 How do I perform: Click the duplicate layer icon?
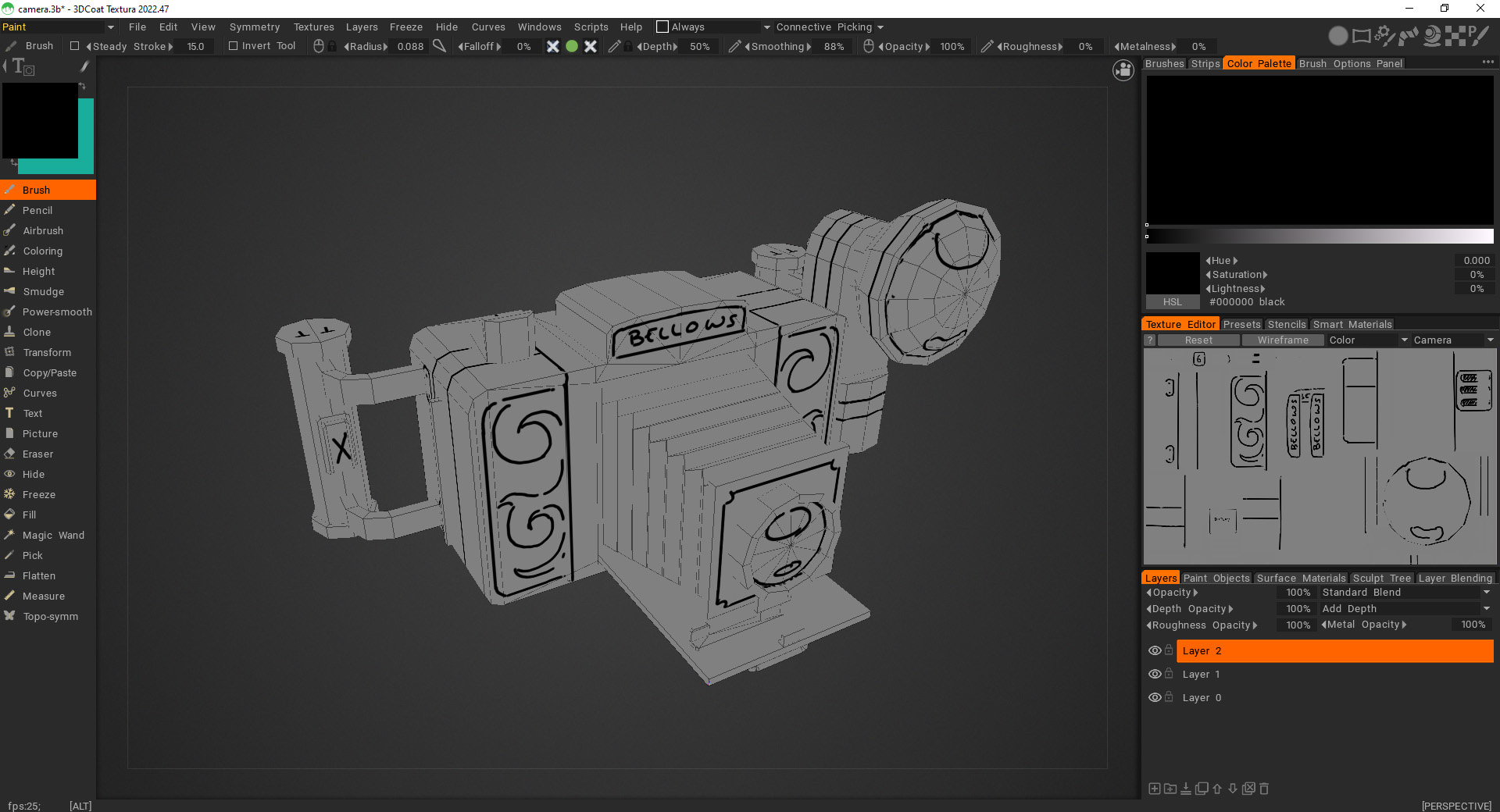pos(1202,789)
